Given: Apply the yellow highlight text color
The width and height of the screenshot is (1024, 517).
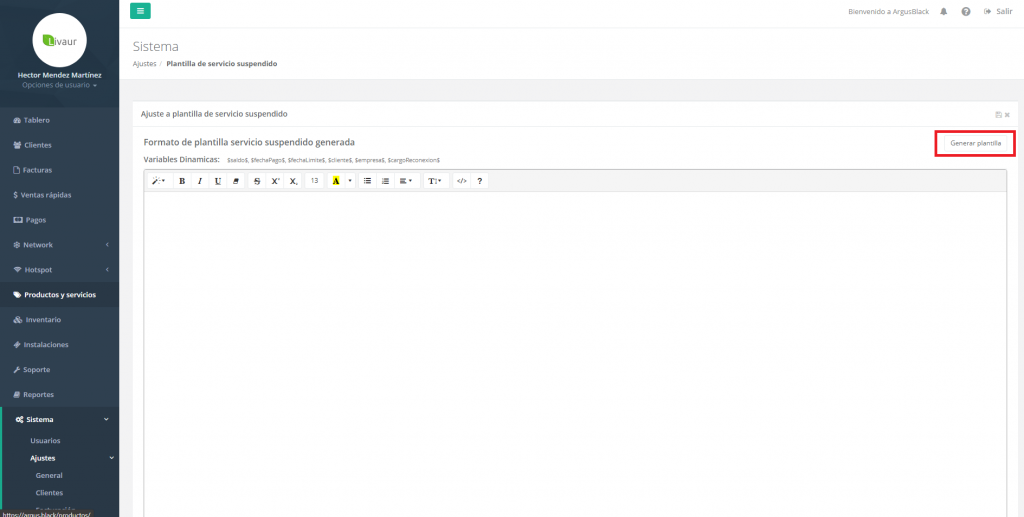Looking at the screenshot, I should [x=336, y=181].
